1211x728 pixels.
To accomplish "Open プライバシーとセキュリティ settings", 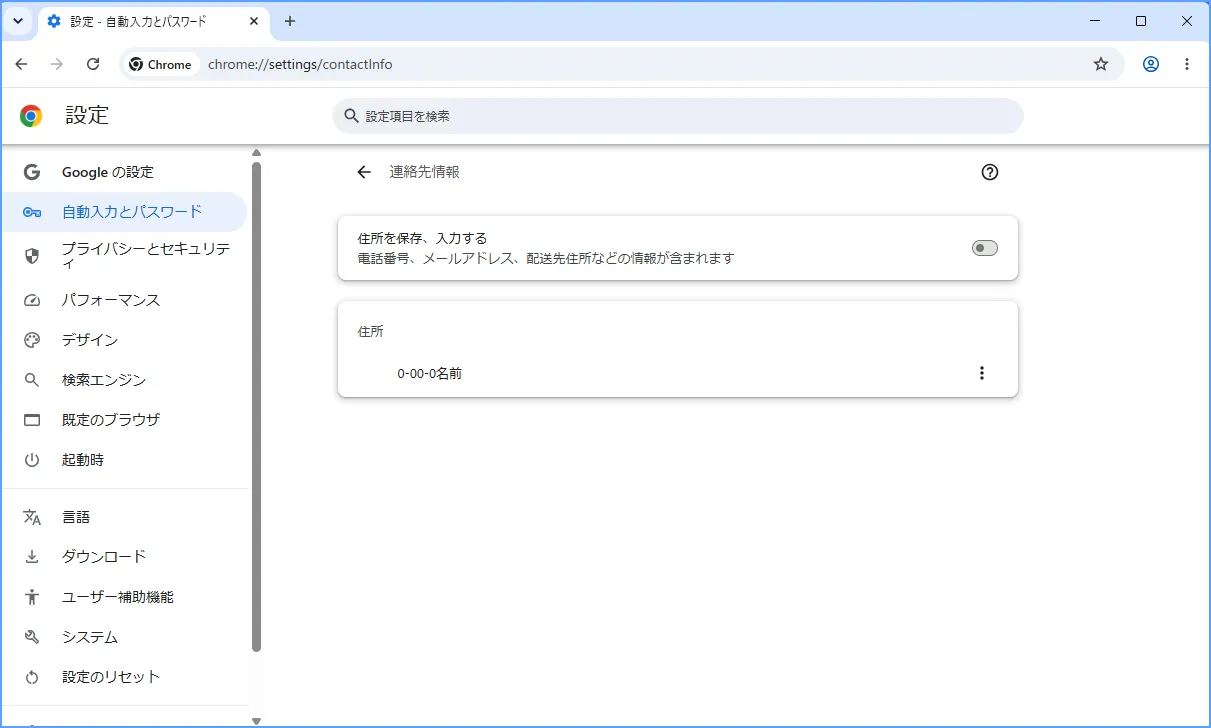I will [x=124, y=256].
